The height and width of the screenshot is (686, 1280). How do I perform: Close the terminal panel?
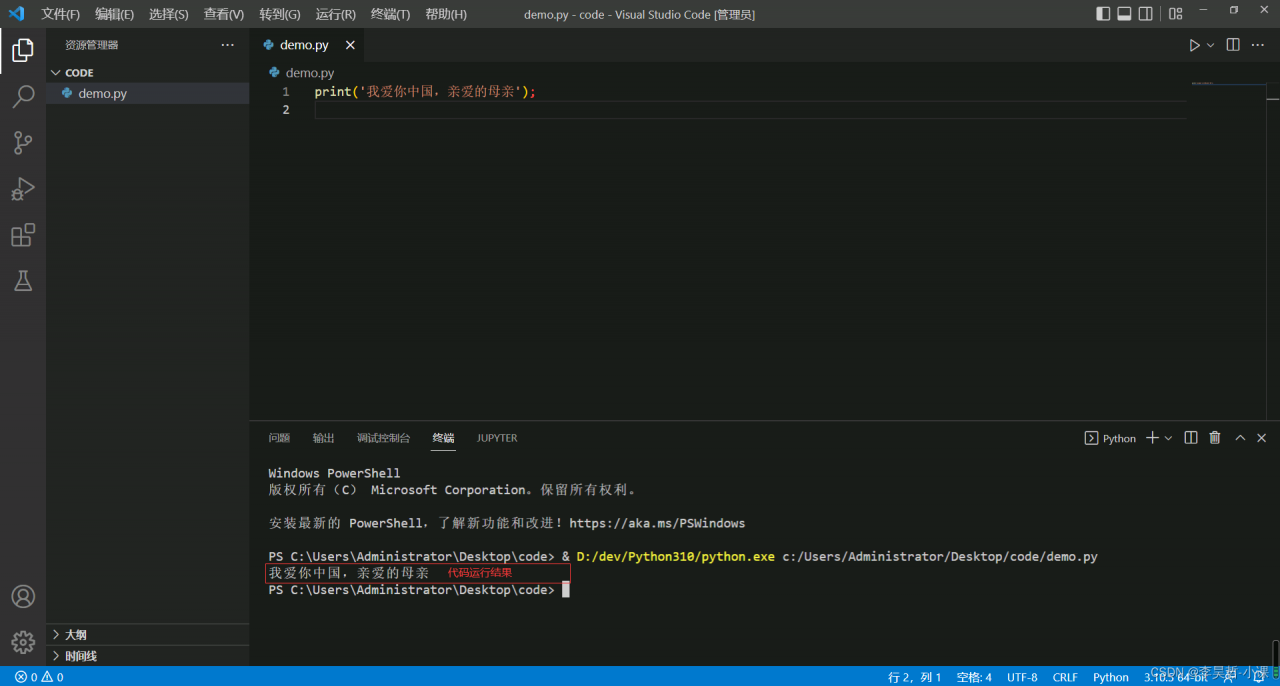(1262, 438)
